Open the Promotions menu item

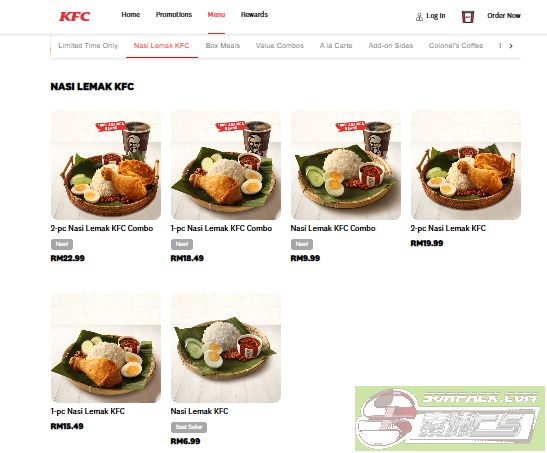174,15
